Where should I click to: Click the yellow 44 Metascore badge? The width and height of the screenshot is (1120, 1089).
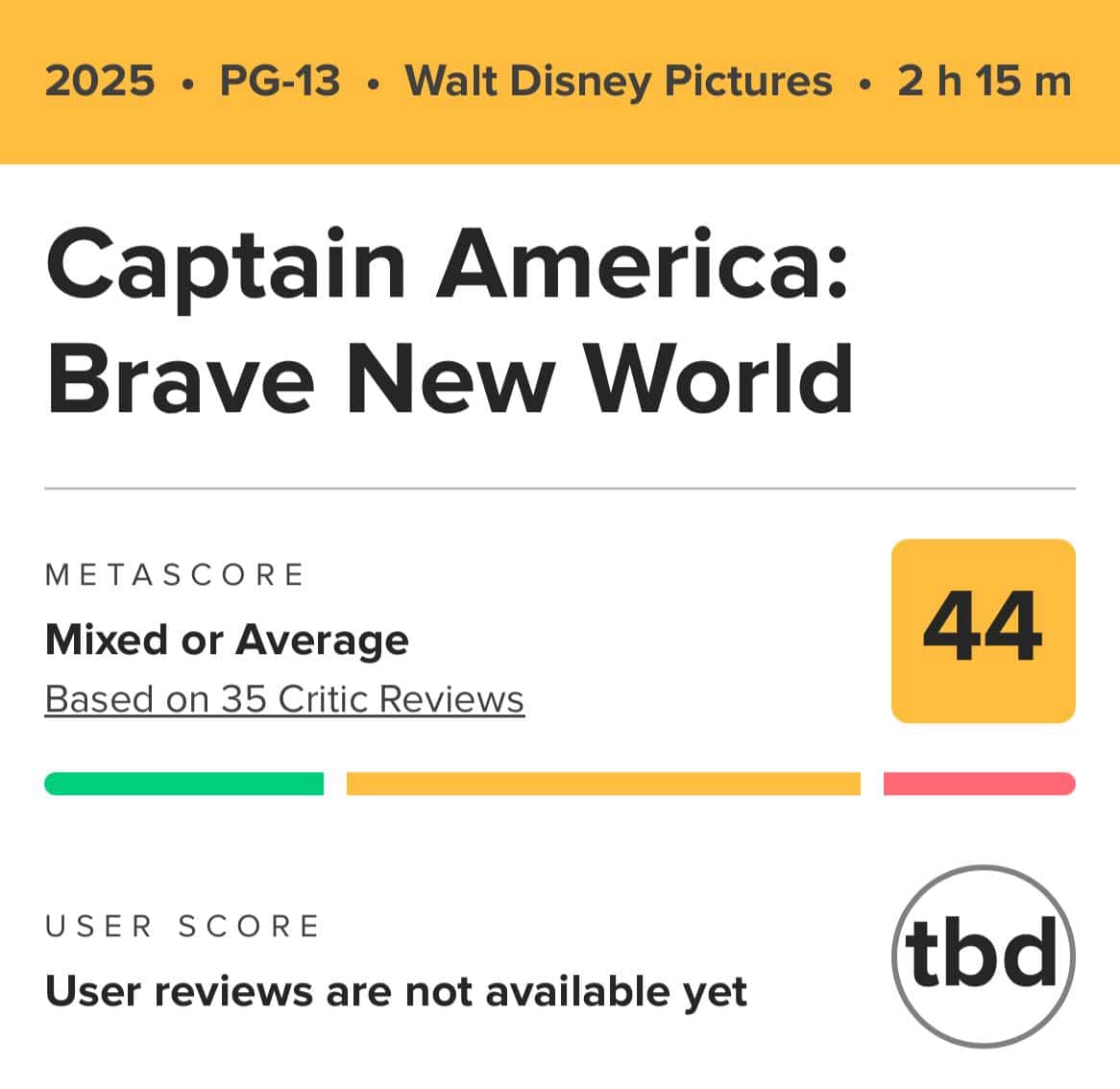[x=983, y=631]
